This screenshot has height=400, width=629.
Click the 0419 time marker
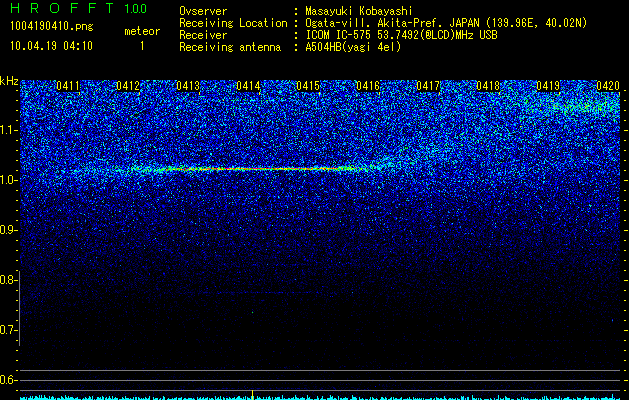(x=548, y=85)
